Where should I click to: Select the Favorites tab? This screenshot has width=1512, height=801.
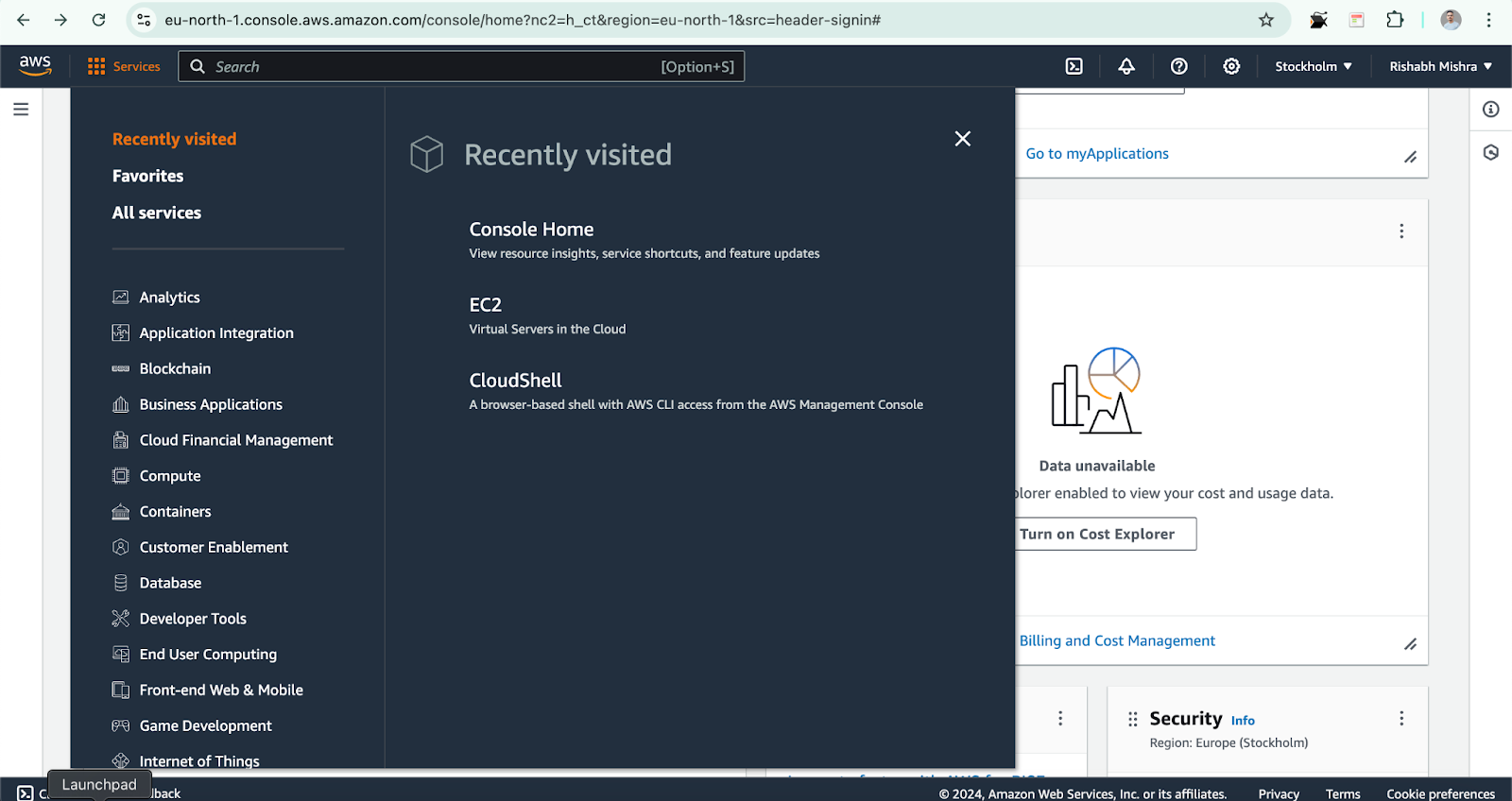(x=148, y=176)
